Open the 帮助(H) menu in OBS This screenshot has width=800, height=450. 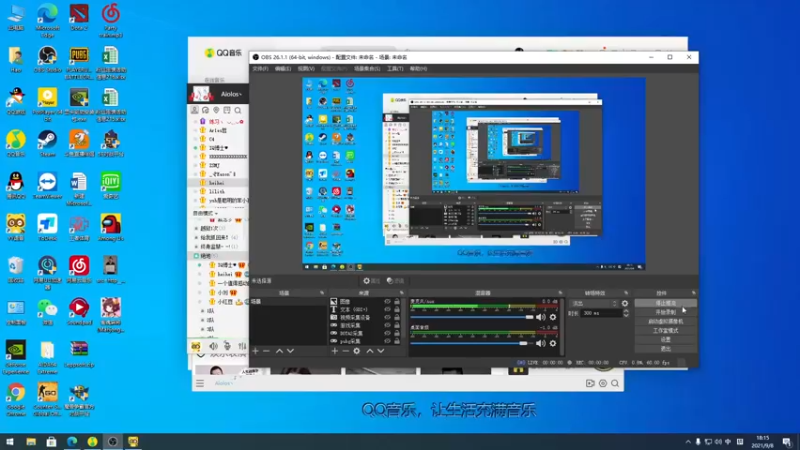click(x=418, y=68)
